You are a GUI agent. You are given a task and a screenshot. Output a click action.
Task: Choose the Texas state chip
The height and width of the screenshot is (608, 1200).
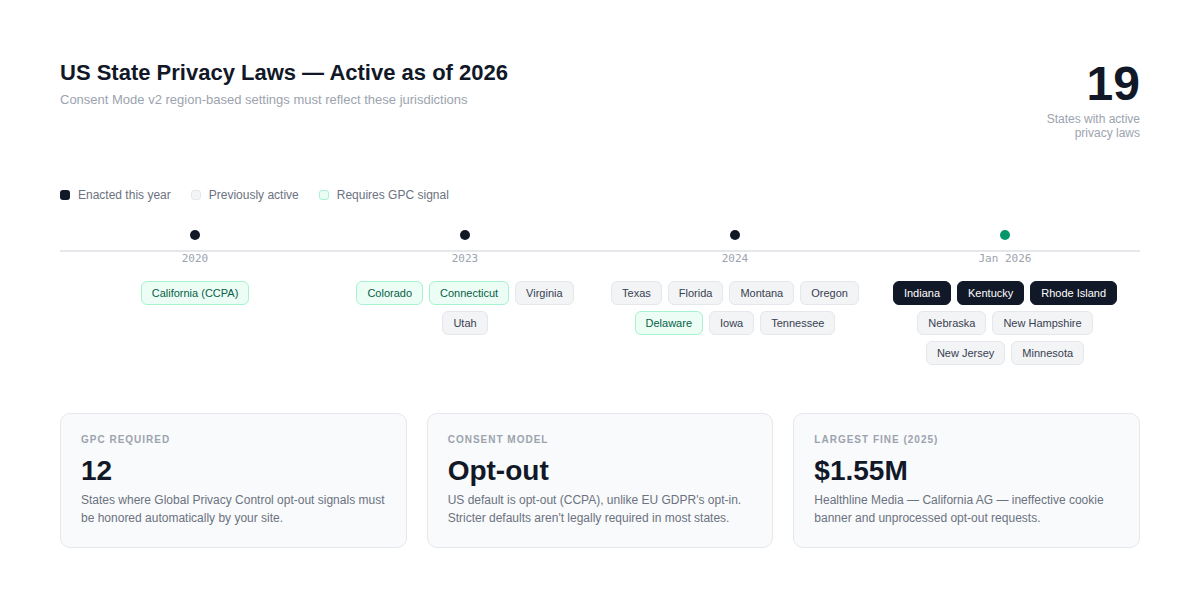pos(636,293)
